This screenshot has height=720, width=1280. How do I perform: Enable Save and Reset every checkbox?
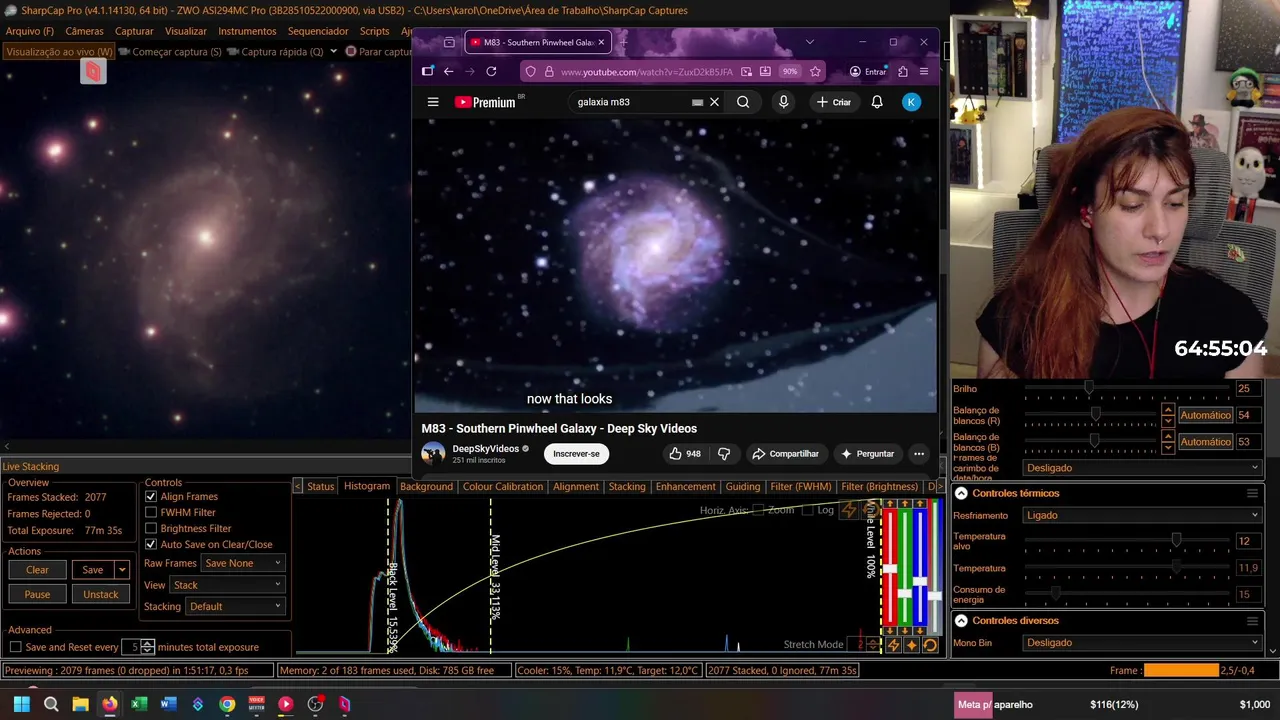point(15,647)
